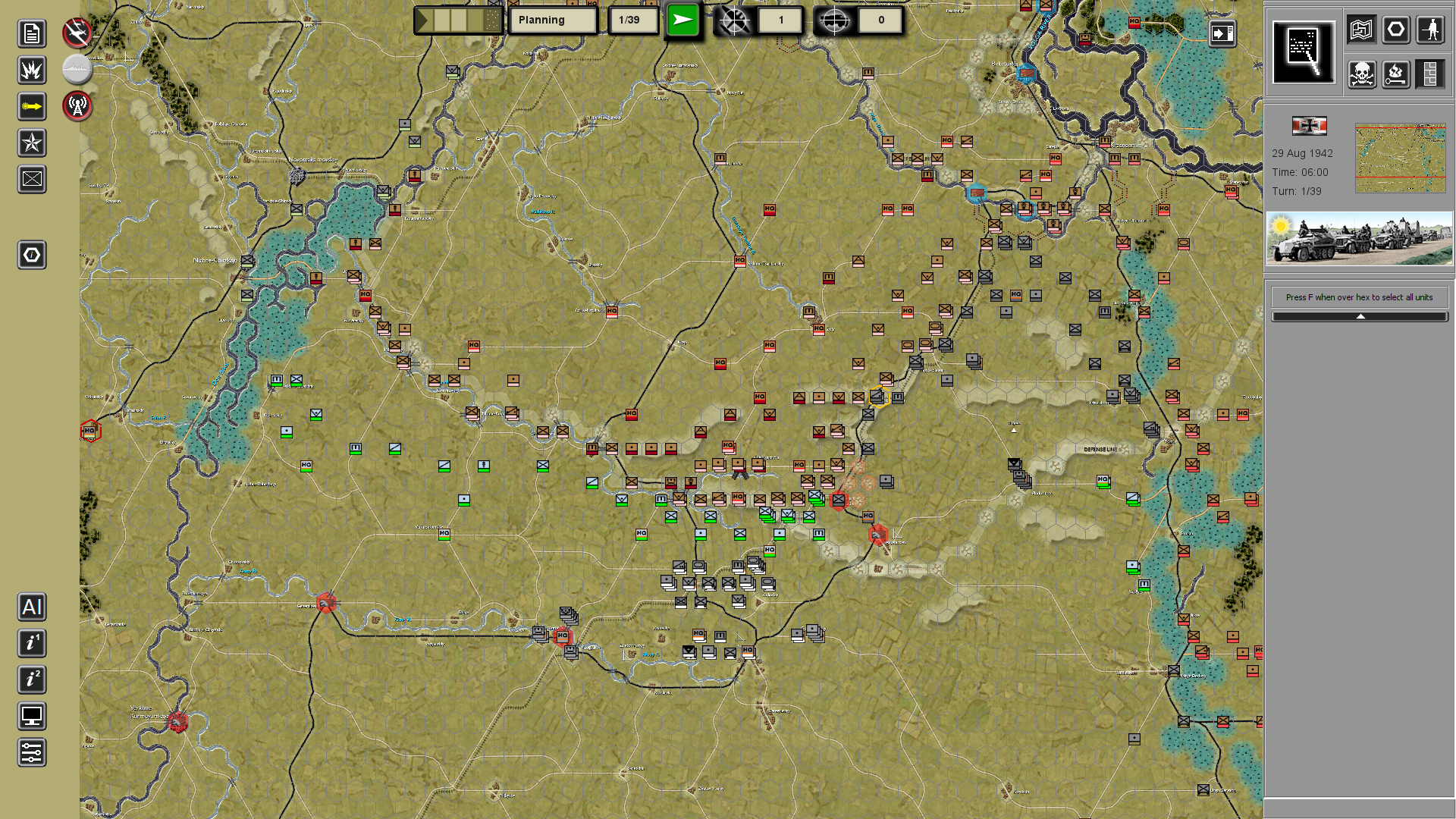1456x819 pixels.
Task: Open the document report icon
Action: pyautogui.click(x=32, y=33)
